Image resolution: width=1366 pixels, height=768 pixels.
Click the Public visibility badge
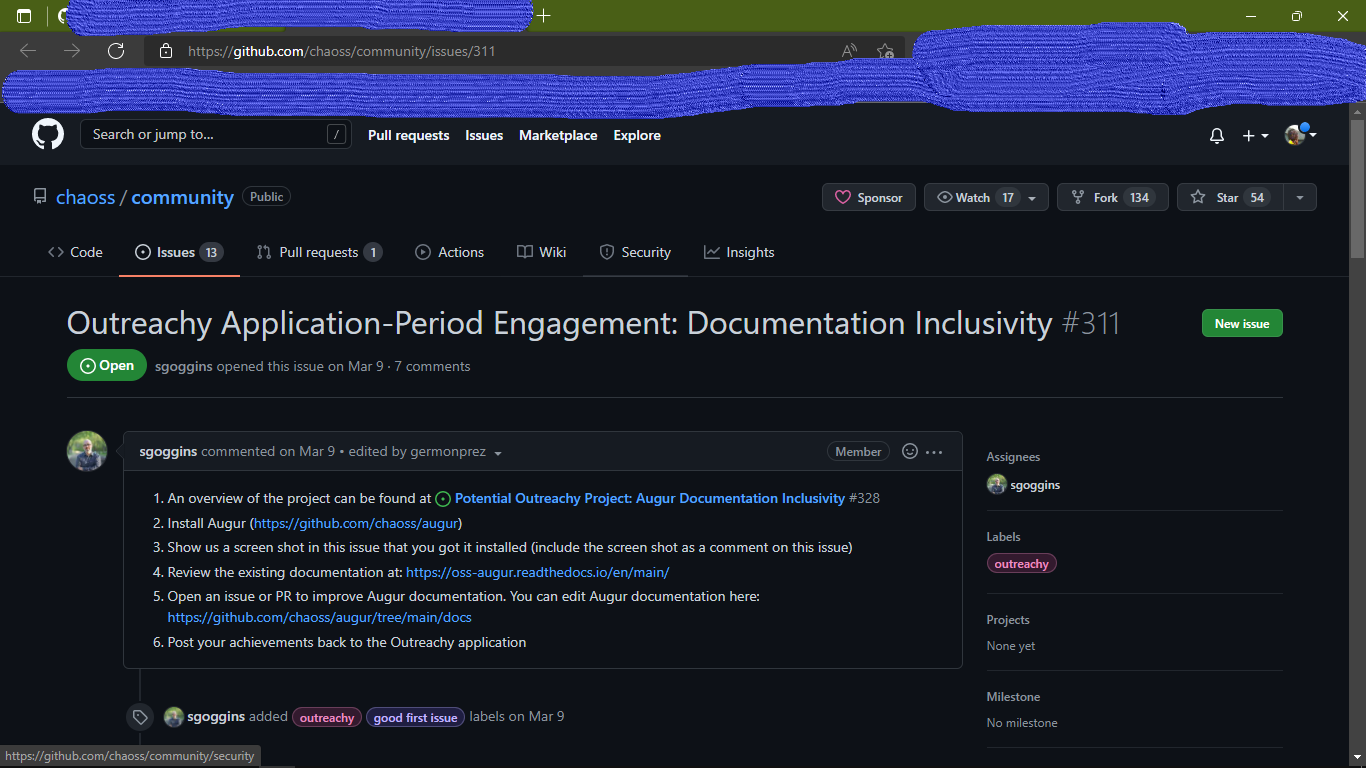tap(266, 197)
